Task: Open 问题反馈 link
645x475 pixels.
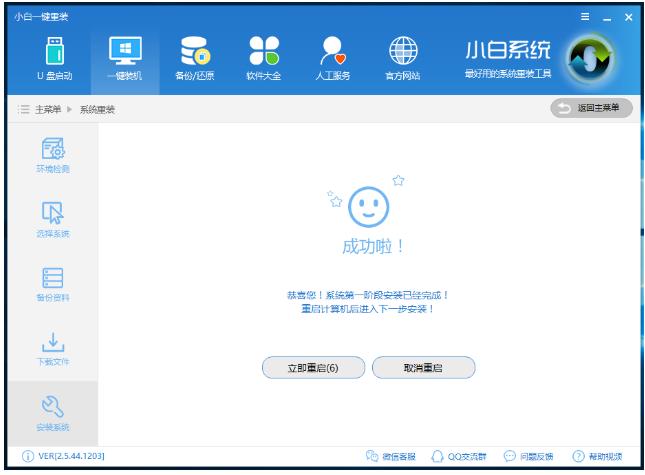Action: click(x=528, y=456)
